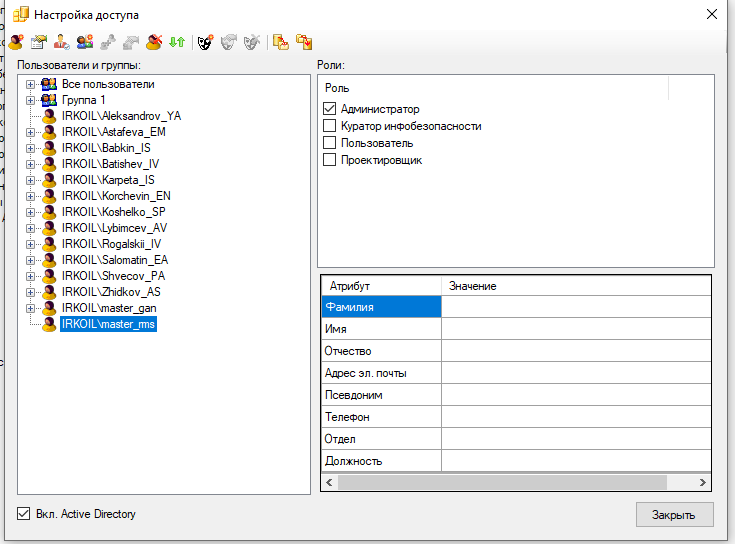The width and height of the screenshot is (735, 544).
Task: Click the last toolbar icon with red down arrow
Action: pos(304,42)
